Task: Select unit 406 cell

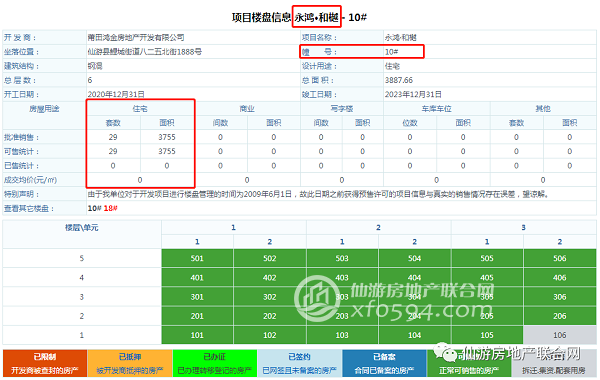Action: [559, 277]
